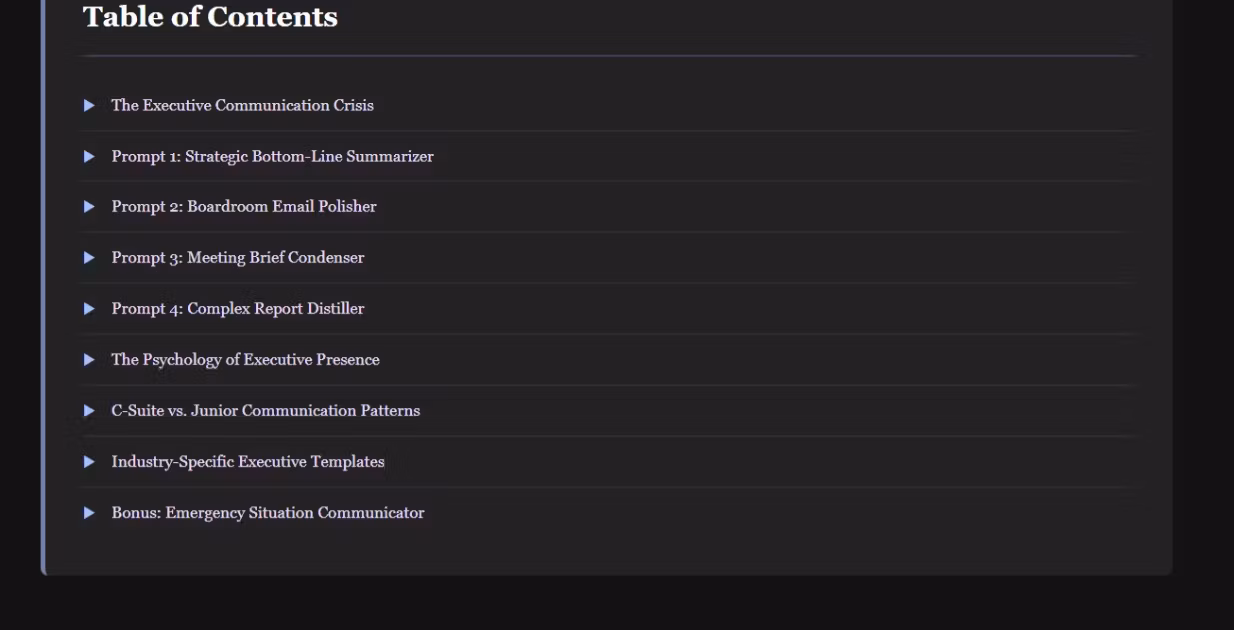Click triangle beside Psychology of Executive Presence
1234x630 pixels.
[89, 360]
